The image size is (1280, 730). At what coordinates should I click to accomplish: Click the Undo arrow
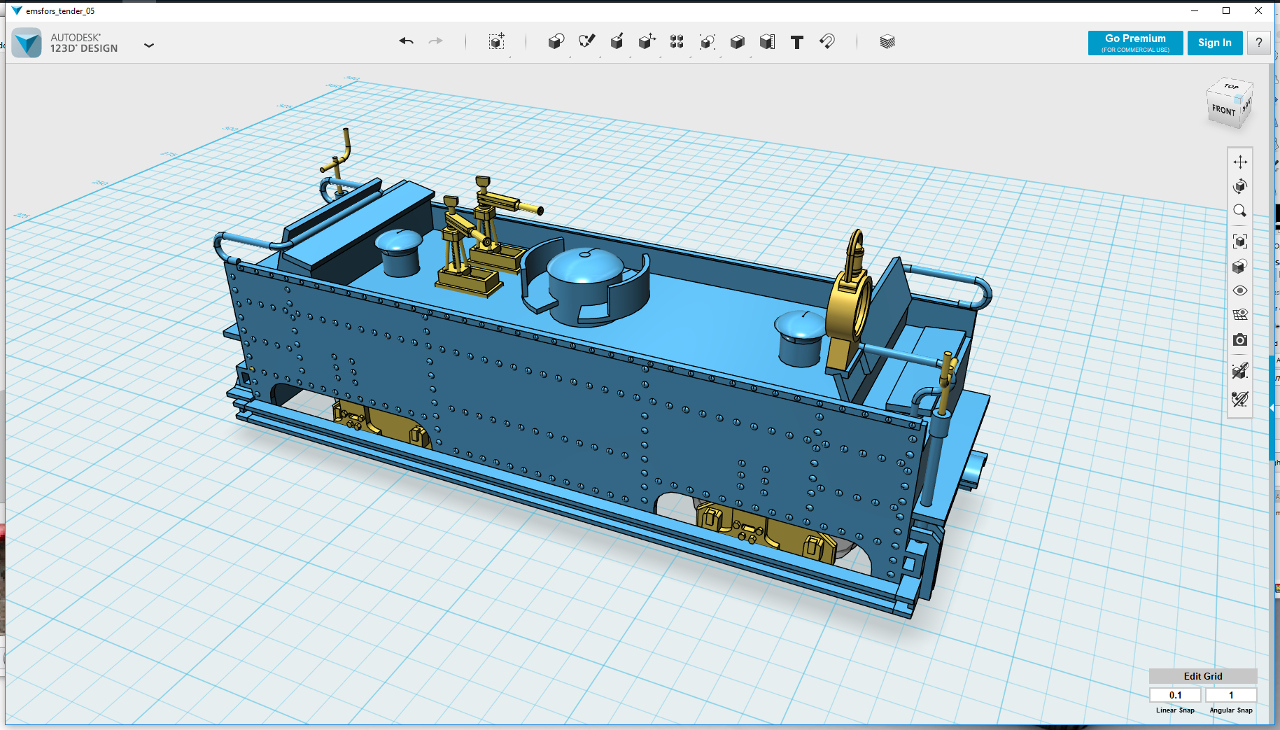click(406, 41)
